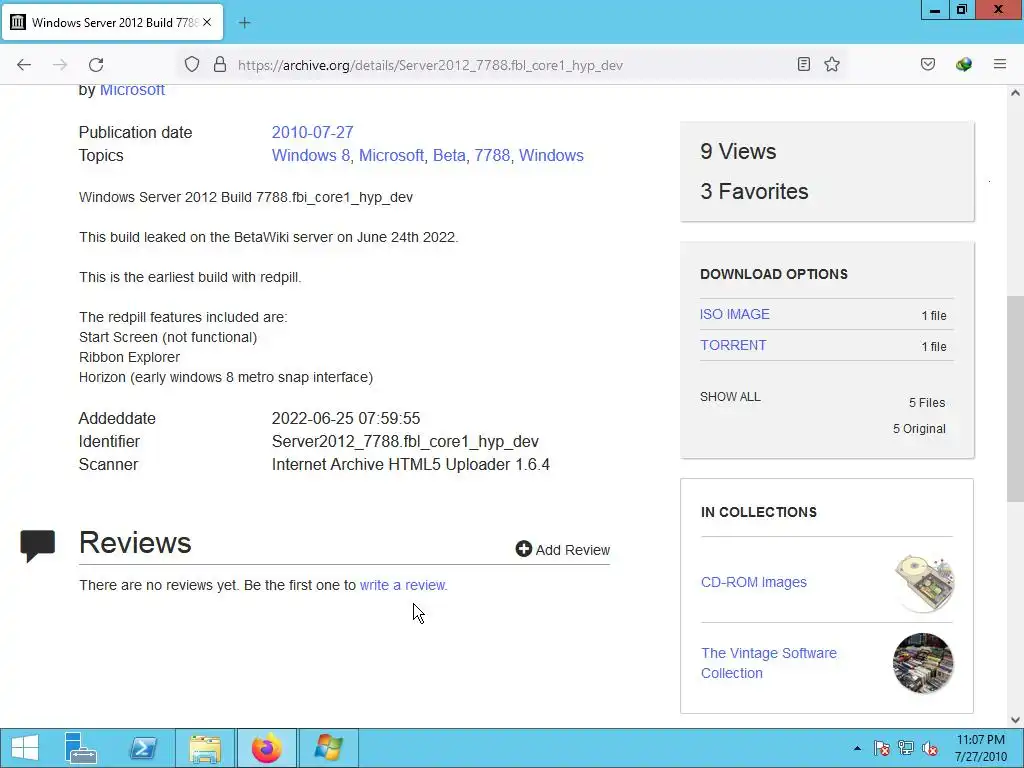Click SHOW ALL download files
This screenshot has width=1024, height=768.
pos(730,397)
